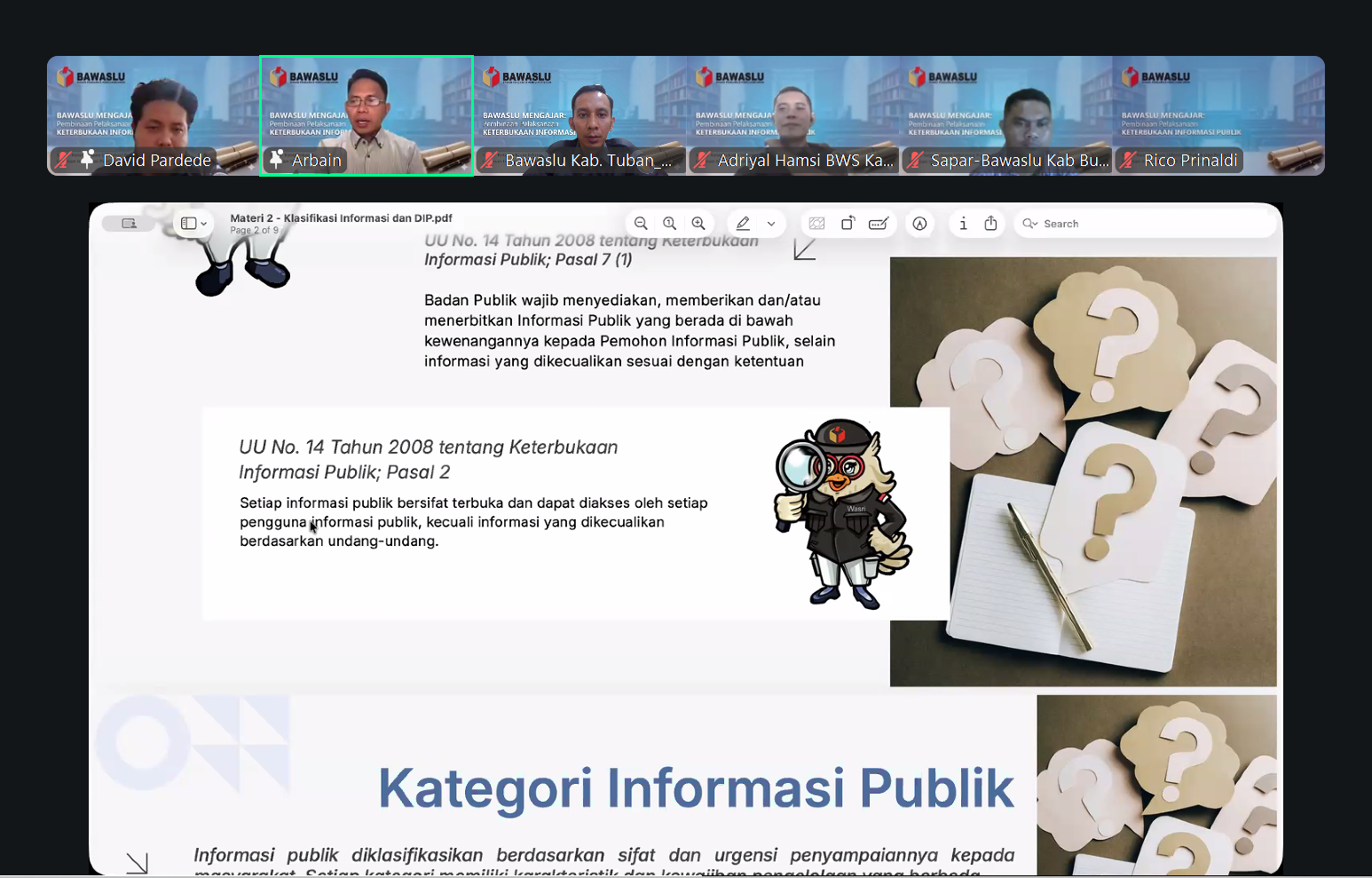The image size is (1372, 878).
Task: Select David Pardede's video thumbnail
Action: [x=153, y=115]
